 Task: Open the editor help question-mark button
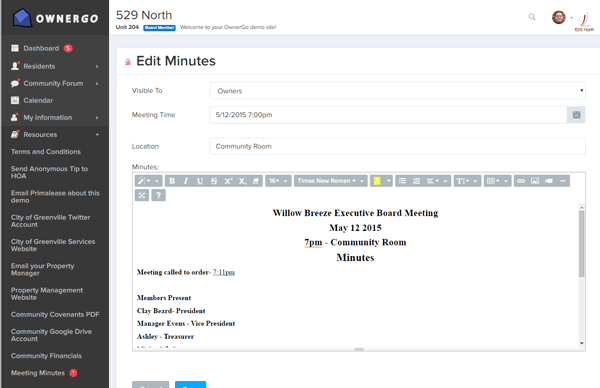pos(158,195)
